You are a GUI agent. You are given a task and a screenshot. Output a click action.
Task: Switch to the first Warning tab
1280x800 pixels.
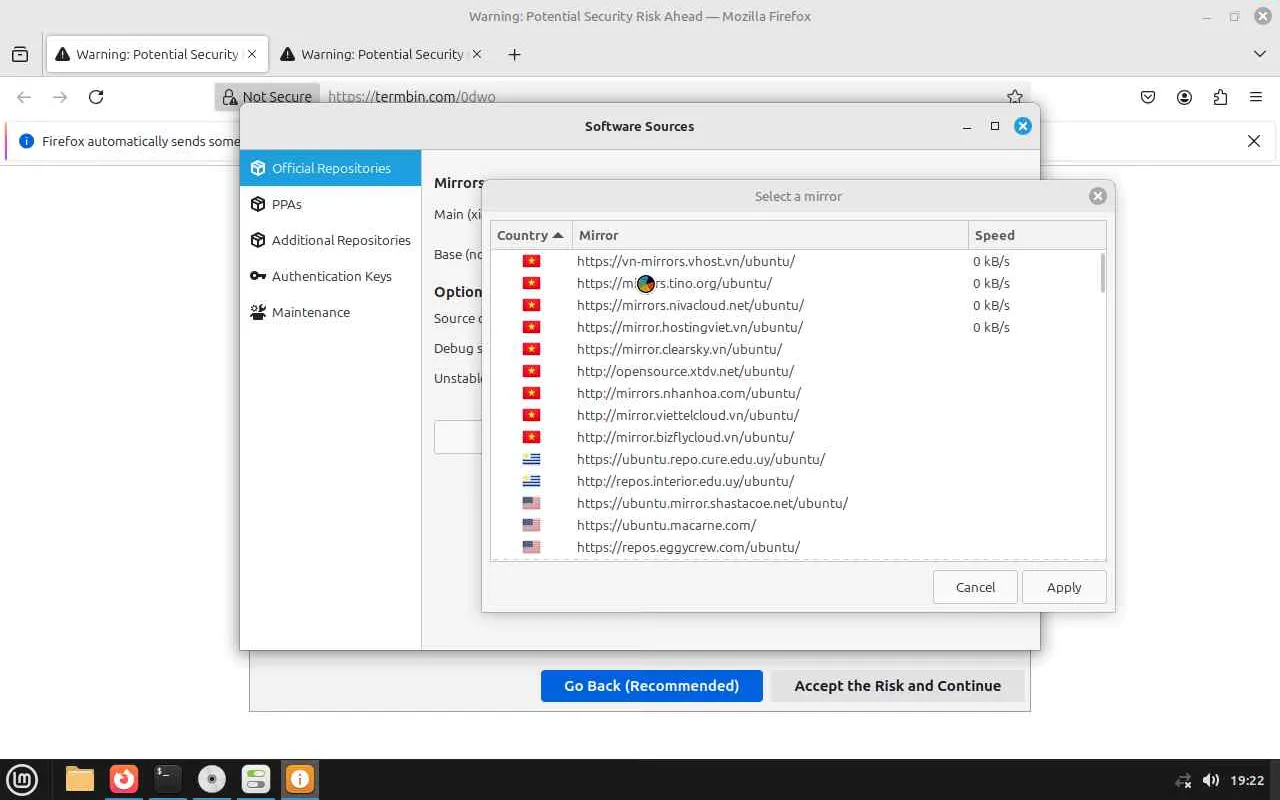point(157,54)
